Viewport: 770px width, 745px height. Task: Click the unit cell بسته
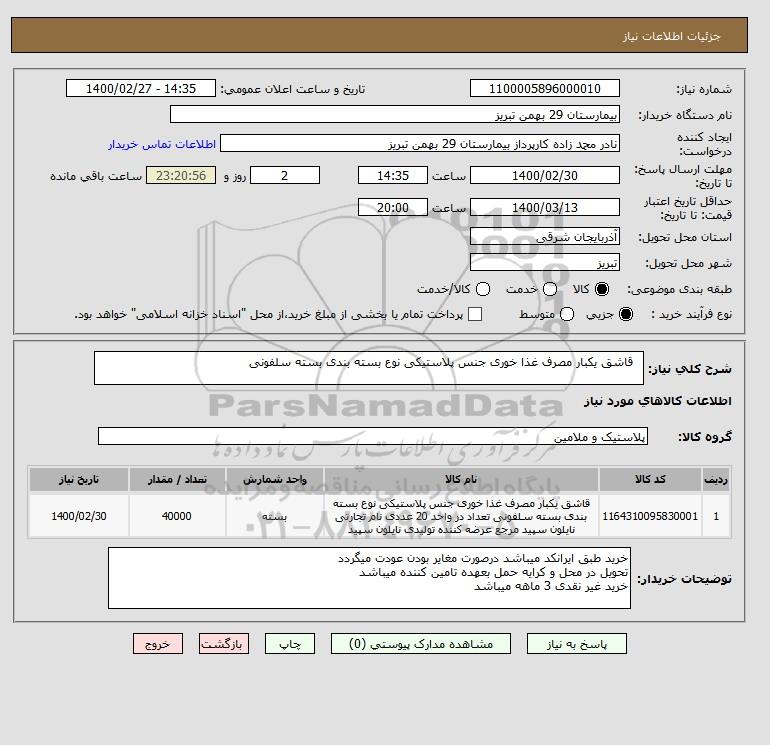click(x=275, y=516)
